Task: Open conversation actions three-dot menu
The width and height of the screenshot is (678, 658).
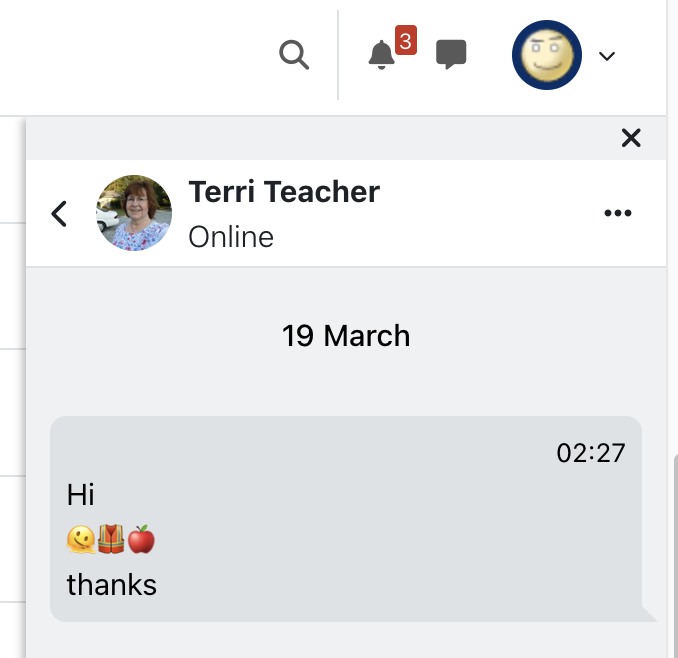Action: 618,213
